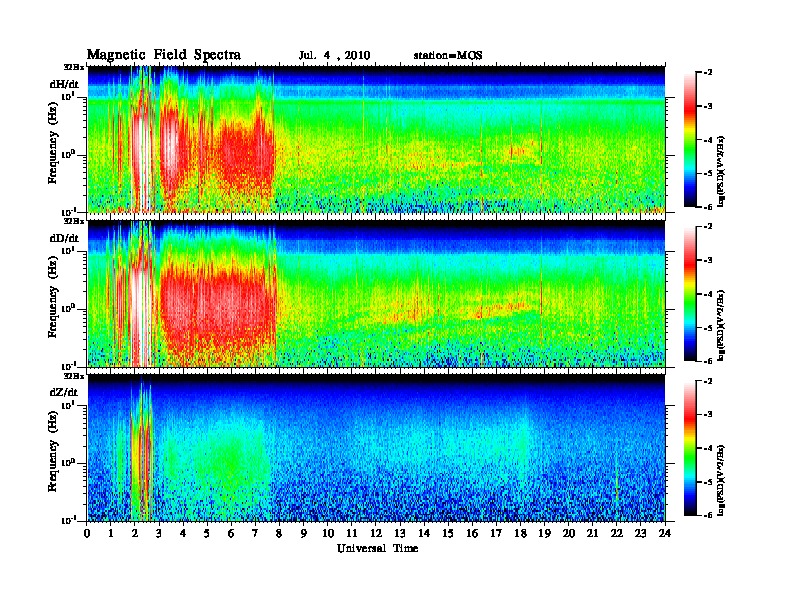Click the dZ/dt color scale bar

click(690, 448)
